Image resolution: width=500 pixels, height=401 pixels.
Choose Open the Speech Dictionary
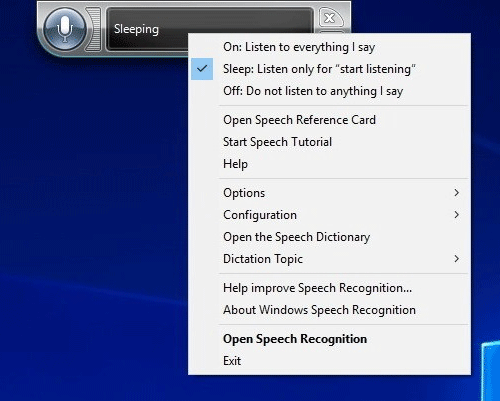tap(329, 237)
